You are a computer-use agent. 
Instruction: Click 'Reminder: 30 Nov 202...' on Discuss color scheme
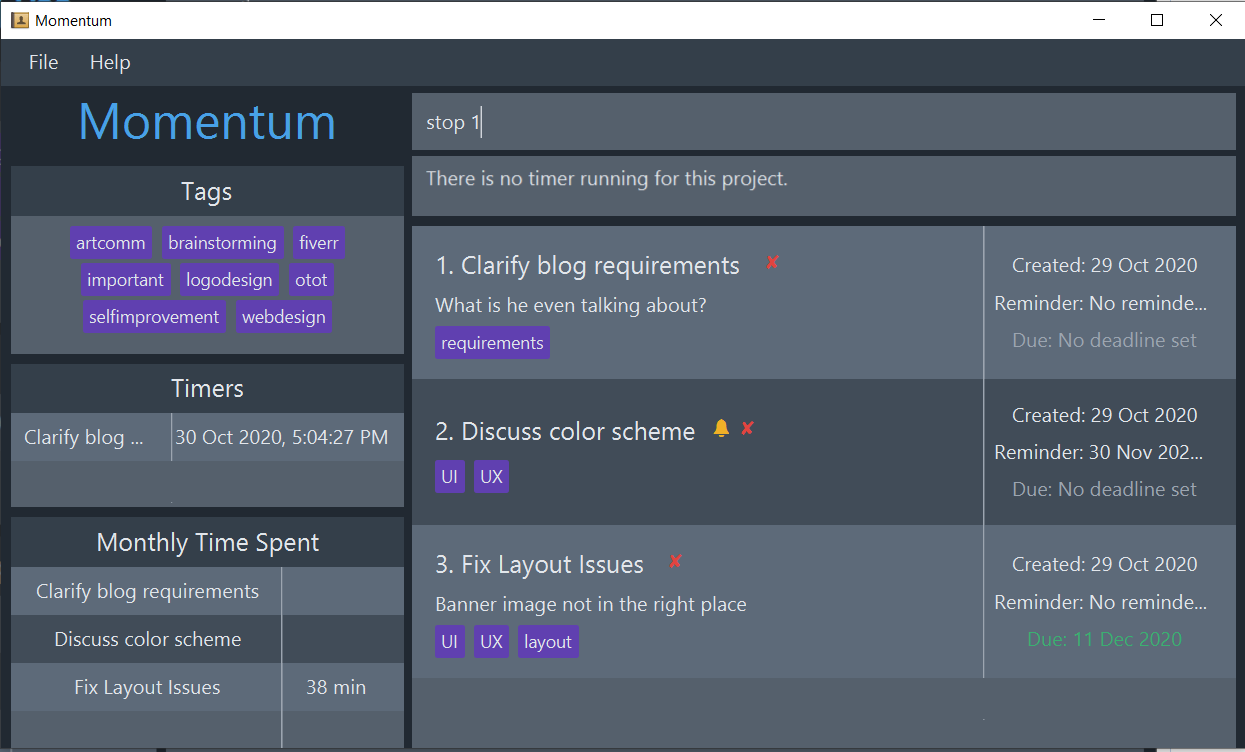pos(1099,452)
